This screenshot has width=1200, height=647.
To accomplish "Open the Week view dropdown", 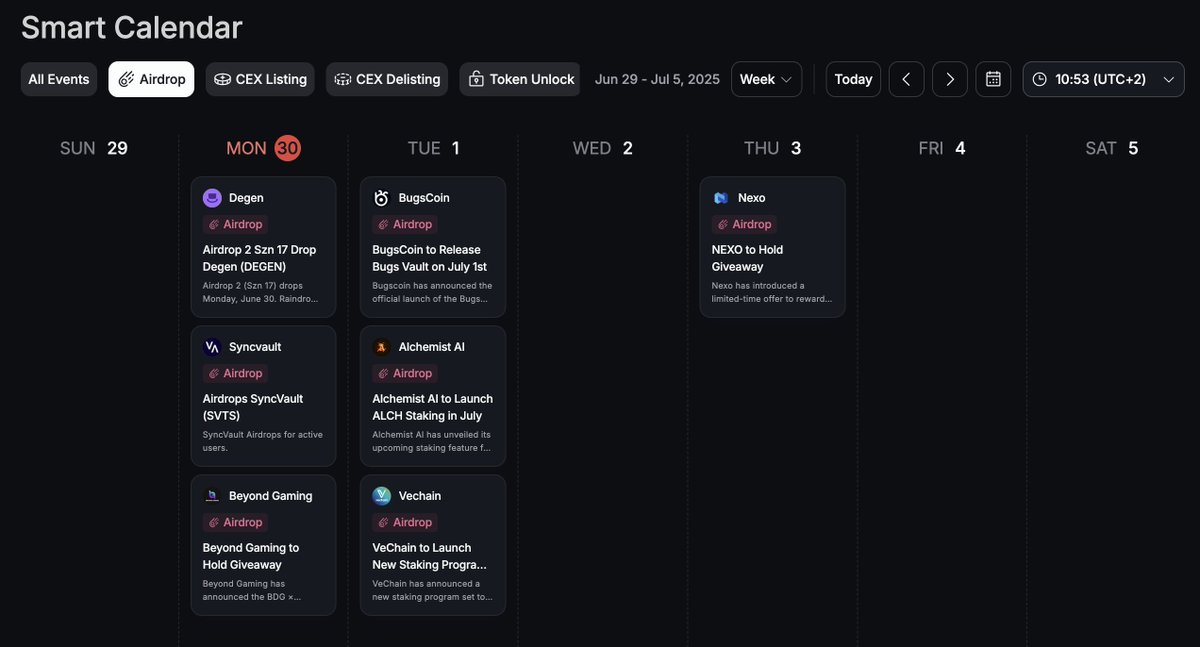I will [x=766, y=79].
